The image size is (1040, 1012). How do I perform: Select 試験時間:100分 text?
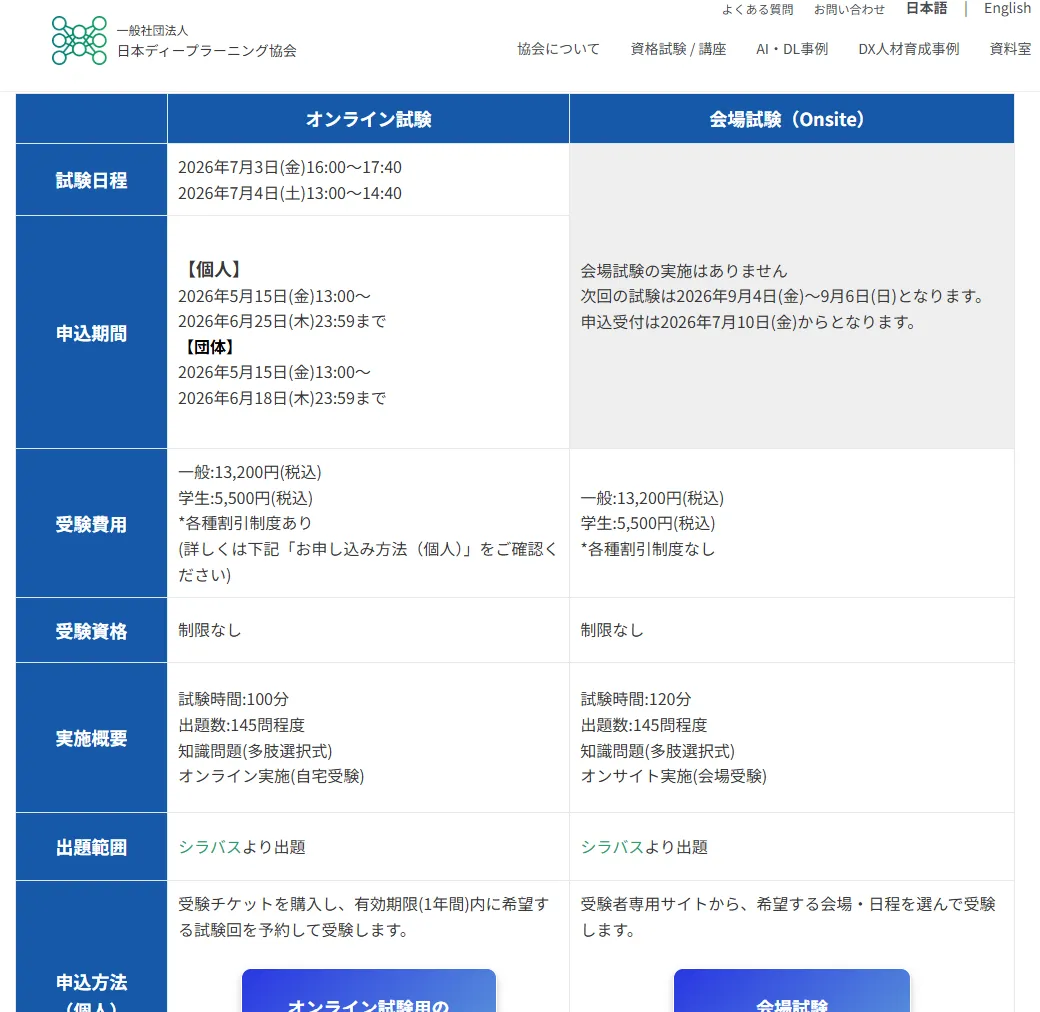click(x=233, y=699)
